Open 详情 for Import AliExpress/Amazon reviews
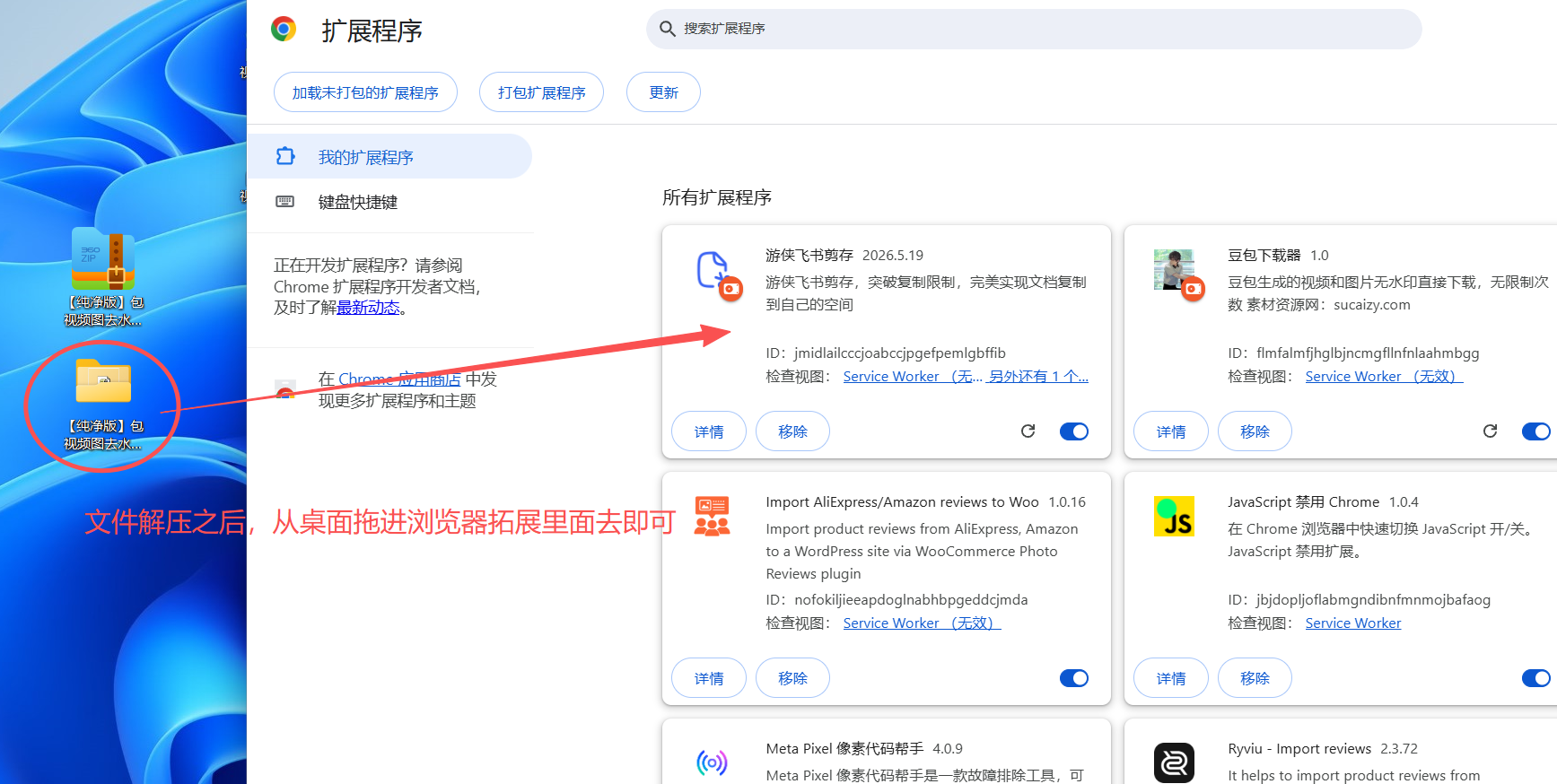Viewport: 1557px width, 784px height. (x=709, y=678)
